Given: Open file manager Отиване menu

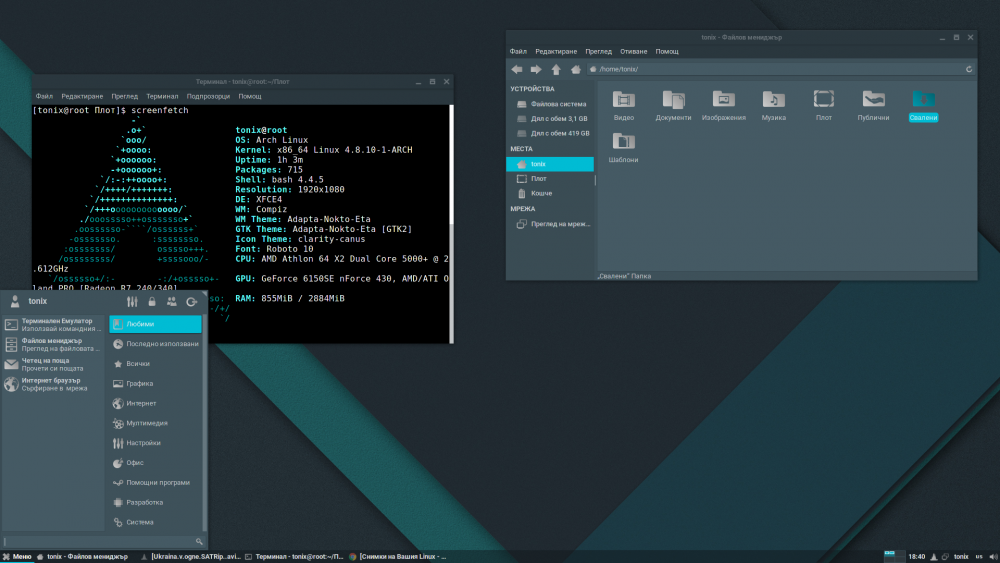Looking at the screenshot, I should (x=633, y=52).
